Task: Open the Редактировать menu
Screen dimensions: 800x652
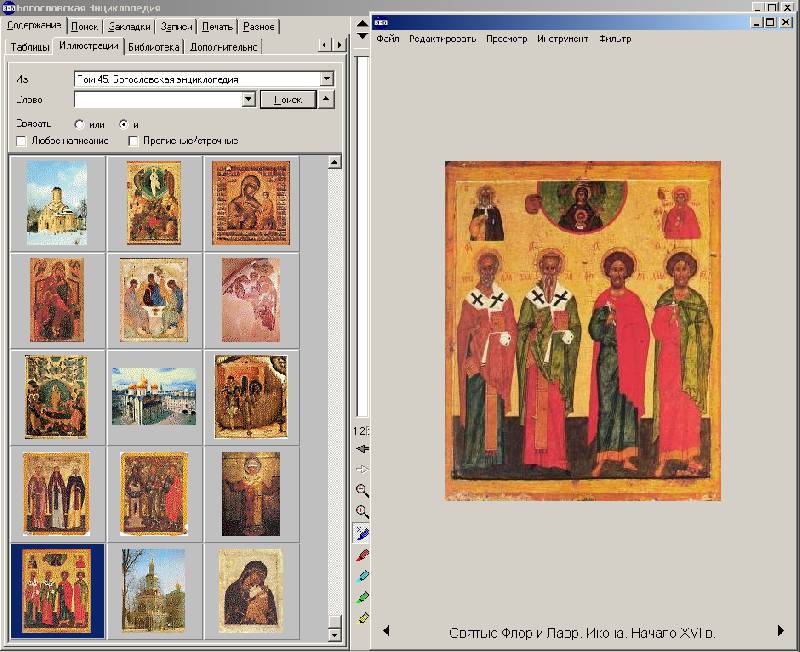Action: tap(442, 39)
